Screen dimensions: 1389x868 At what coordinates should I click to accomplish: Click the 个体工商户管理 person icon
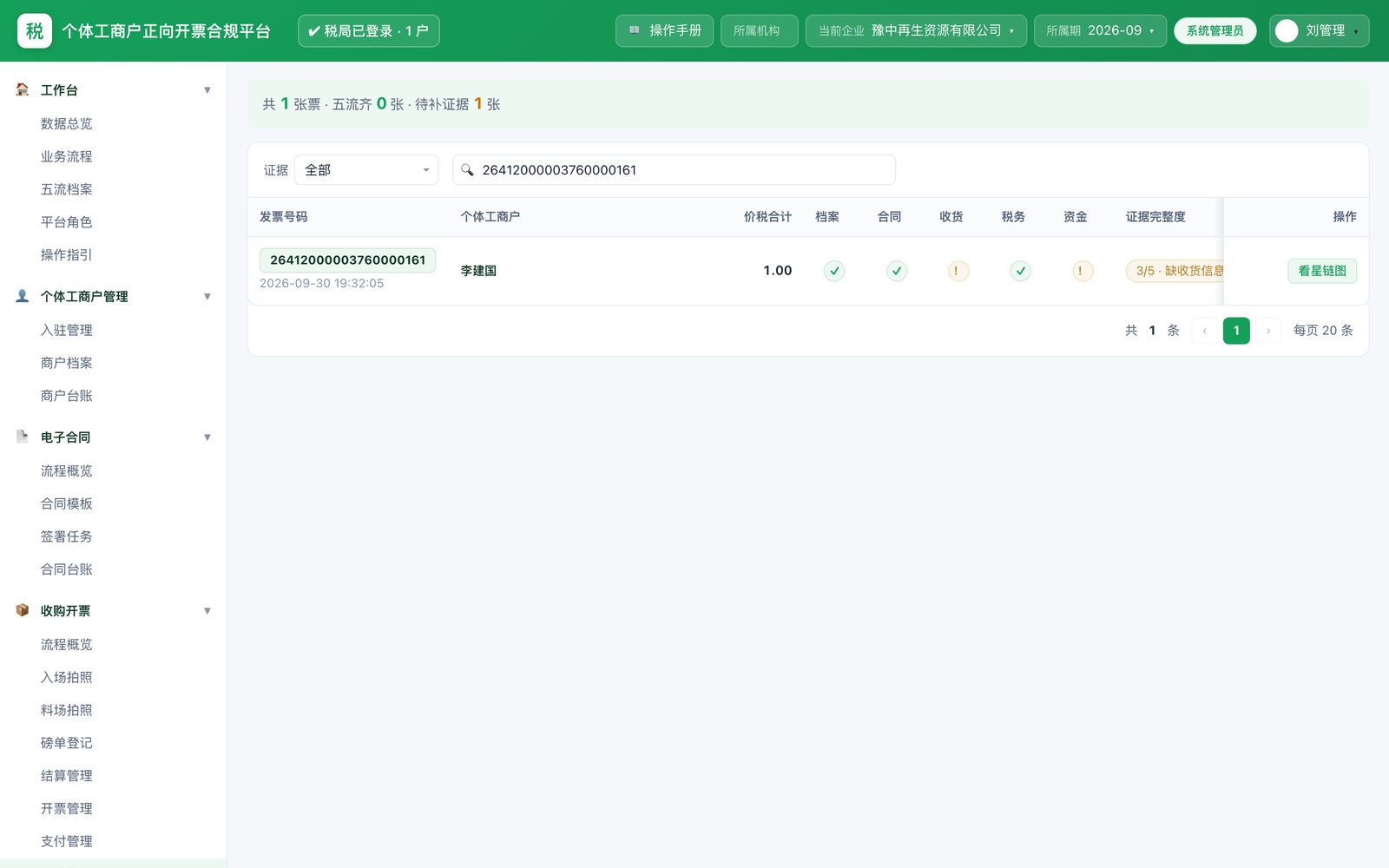23,296
